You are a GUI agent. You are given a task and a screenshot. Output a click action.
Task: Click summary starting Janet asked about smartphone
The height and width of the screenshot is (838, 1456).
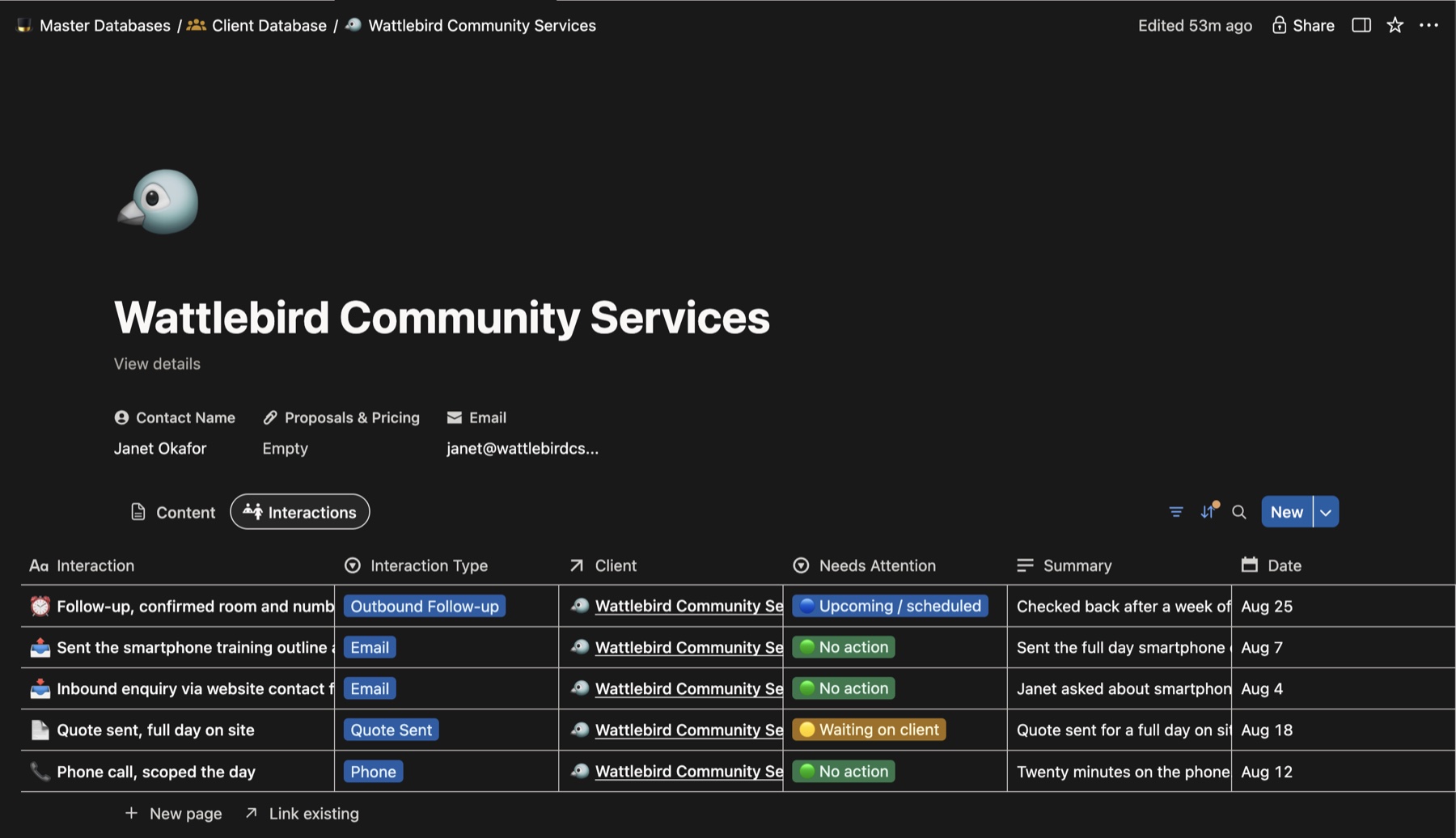(x=1123, y=688)
